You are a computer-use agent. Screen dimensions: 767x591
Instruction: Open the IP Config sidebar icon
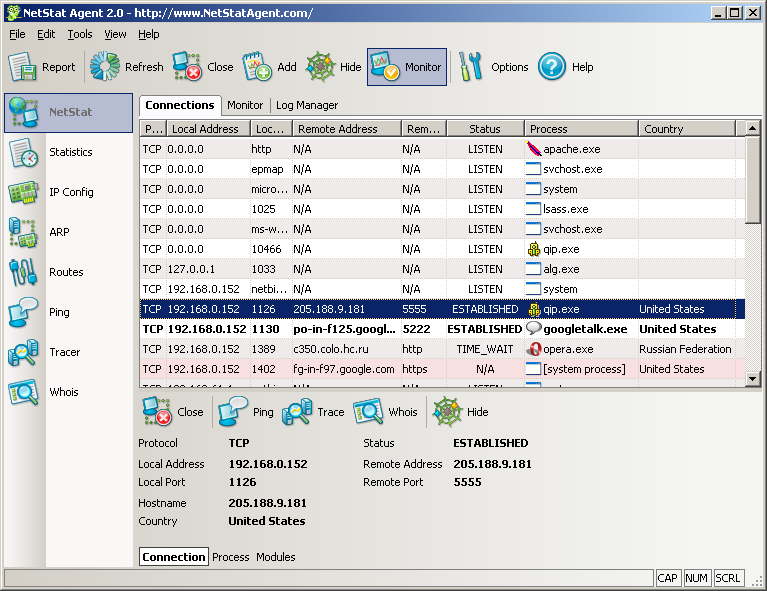click(x=23, y=192)
